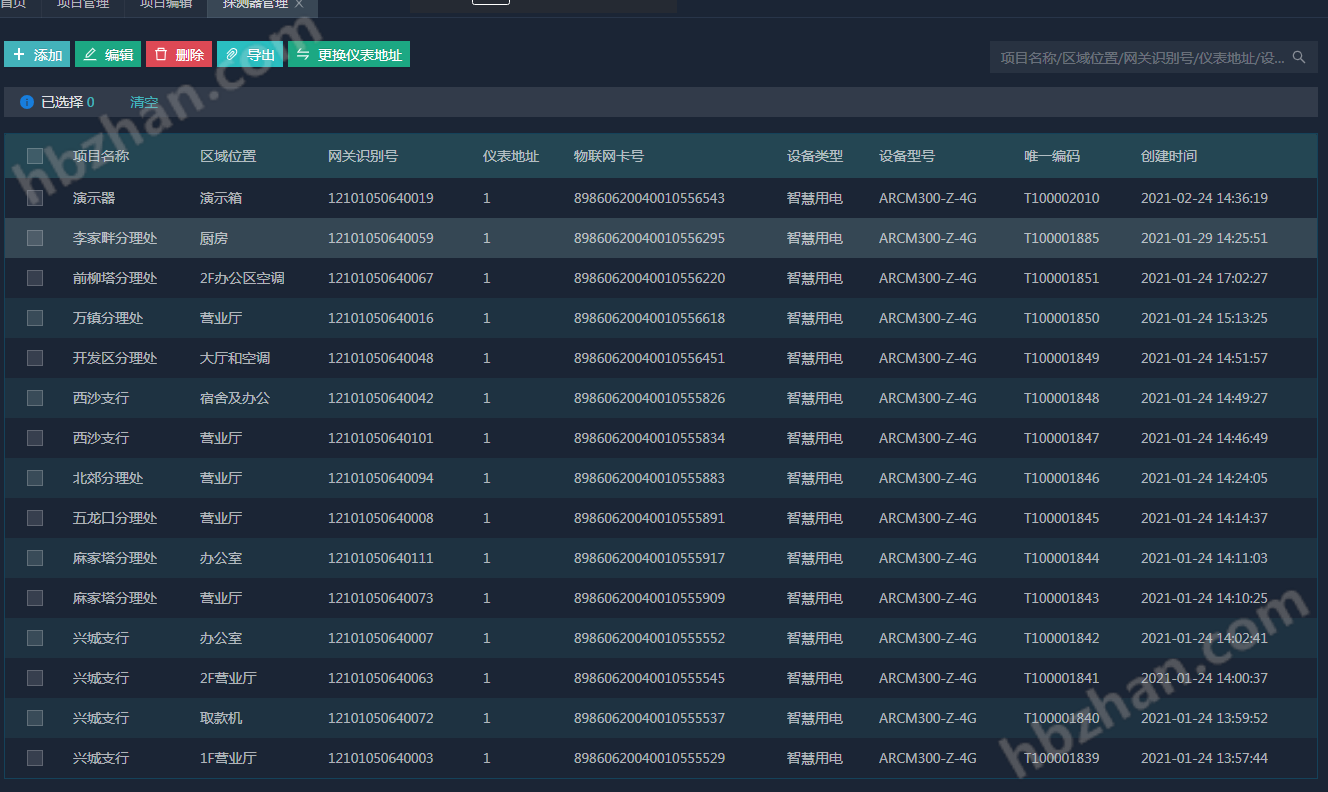The height and width of the screenshot is (792, 1328).
Task: Open the 项目编辑 tab
Action: pos(165,4)
